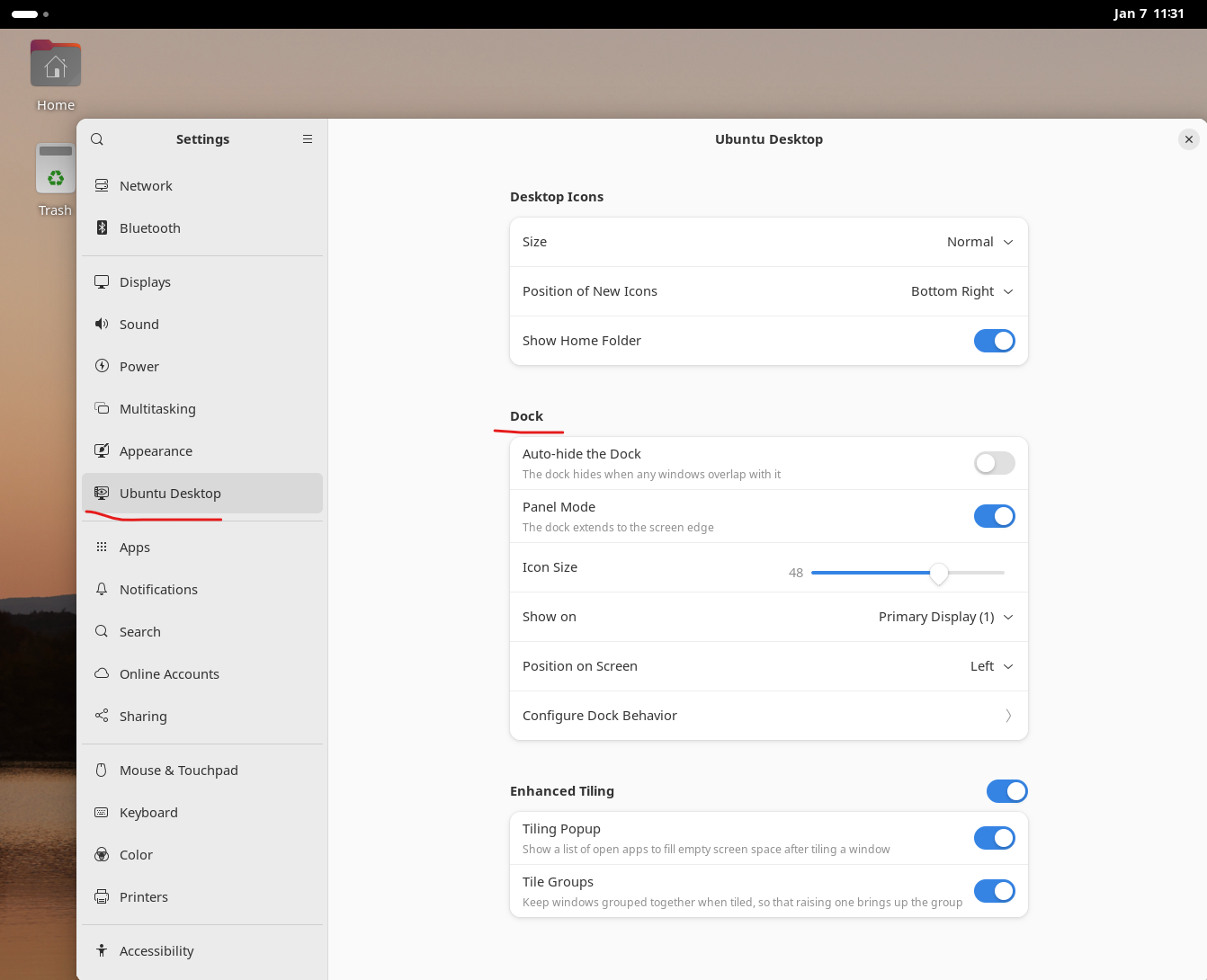Click the Apps grid icon

pyautogui.click(x=102, y=547)
